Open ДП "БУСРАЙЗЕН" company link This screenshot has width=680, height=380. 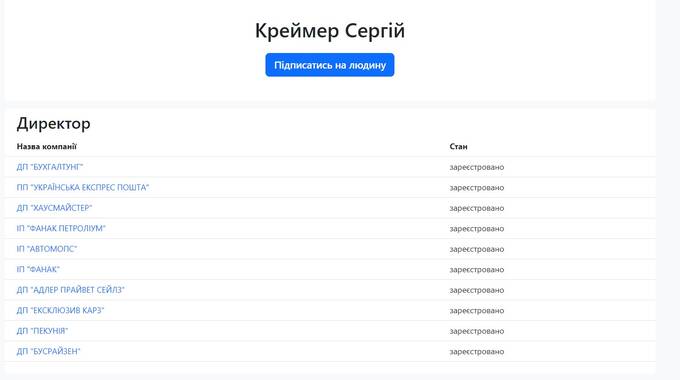(49, 351)
